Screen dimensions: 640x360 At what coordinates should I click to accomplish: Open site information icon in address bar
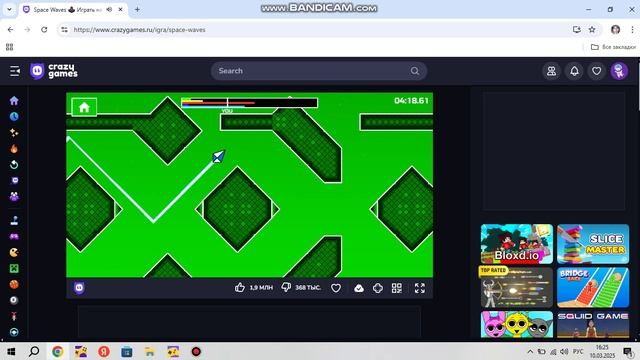(64, 30)
